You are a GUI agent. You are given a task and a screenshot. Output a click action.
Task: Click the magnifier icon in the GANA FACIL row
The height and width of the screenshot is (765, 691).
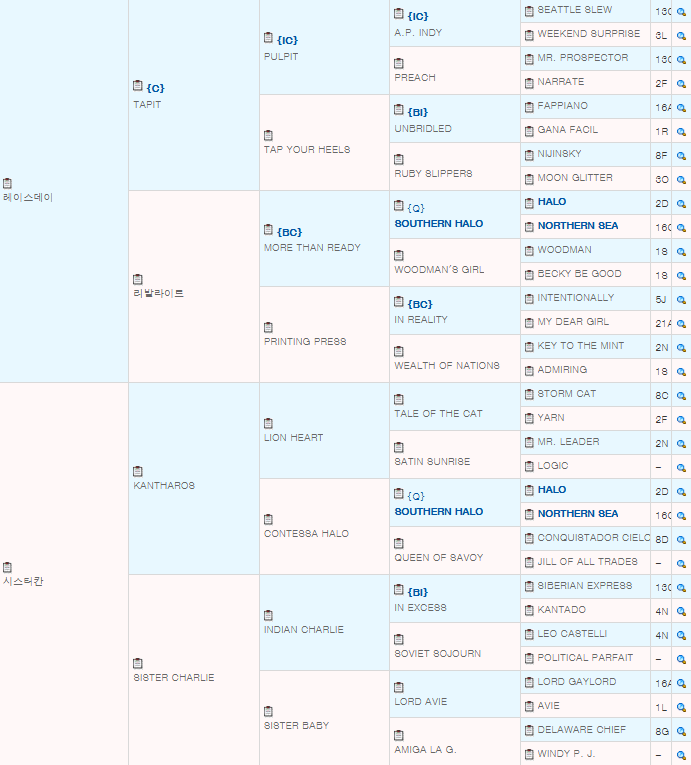point(681,132)
